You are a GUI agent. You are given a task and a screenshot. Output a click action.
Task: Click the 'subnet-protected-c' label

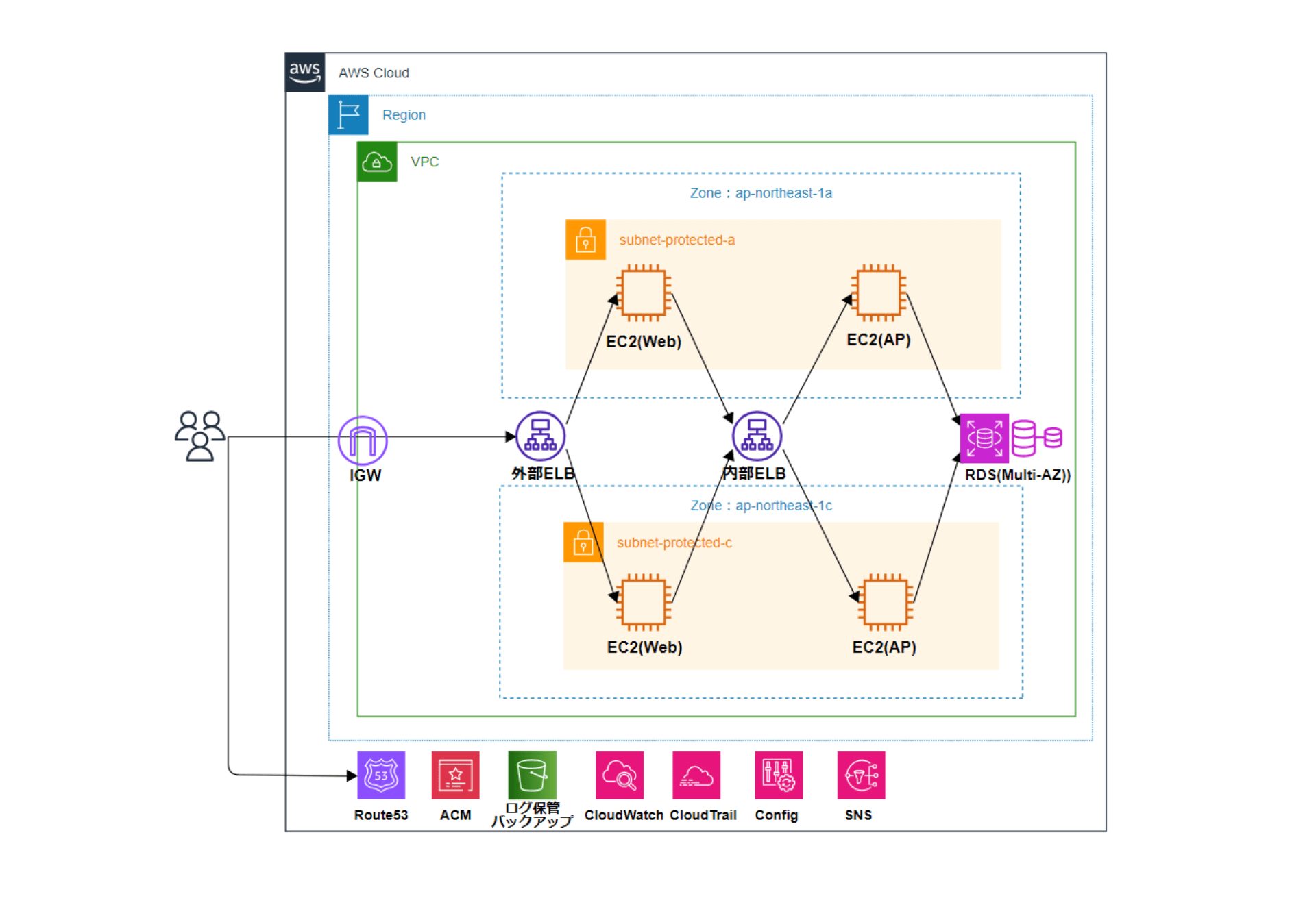pyautogui.click(x=674, y=543)
